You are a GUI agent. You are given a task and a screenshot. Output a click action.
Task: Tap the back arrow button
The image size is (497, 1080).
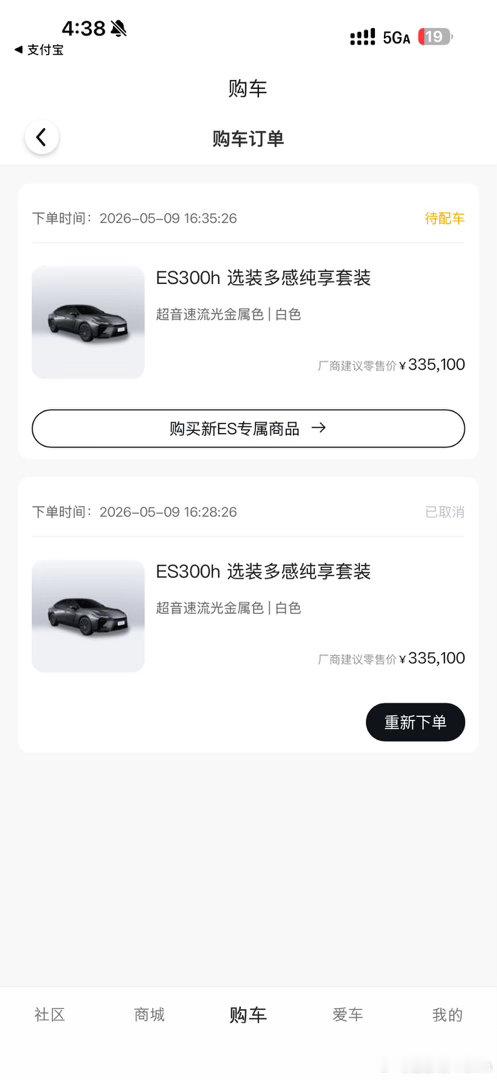tap(42, 138)
